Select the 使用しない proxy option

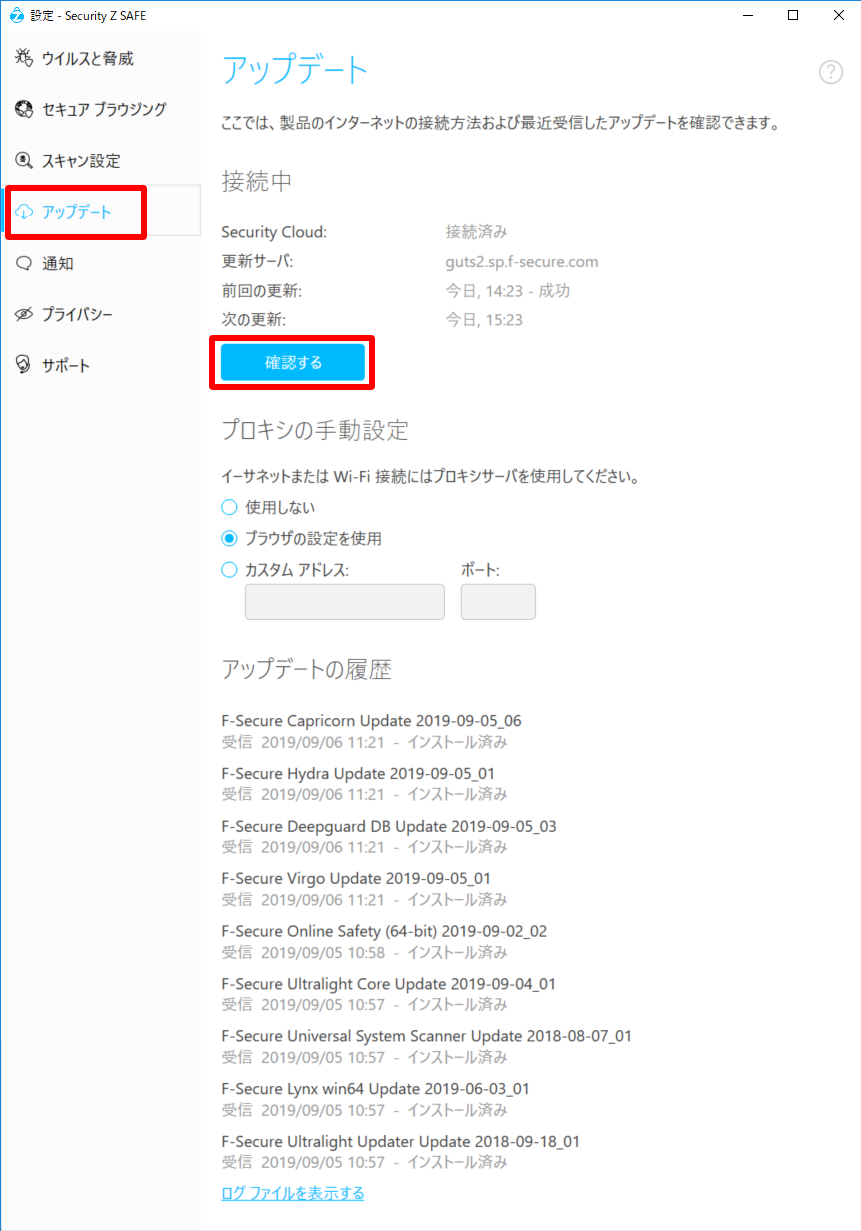pyautogui.click(x=229, y=507)
